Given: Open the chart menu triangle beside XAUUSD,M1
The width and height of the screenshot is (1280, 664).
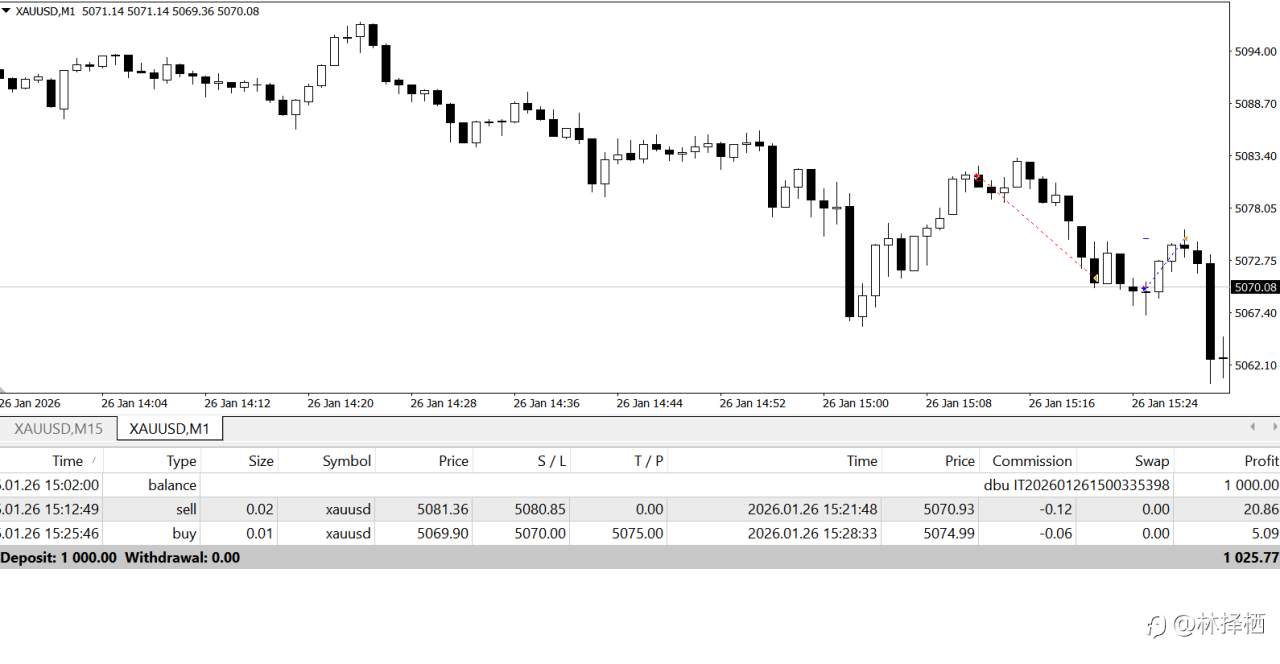Looking at the screenshot, I should (6, 11).
